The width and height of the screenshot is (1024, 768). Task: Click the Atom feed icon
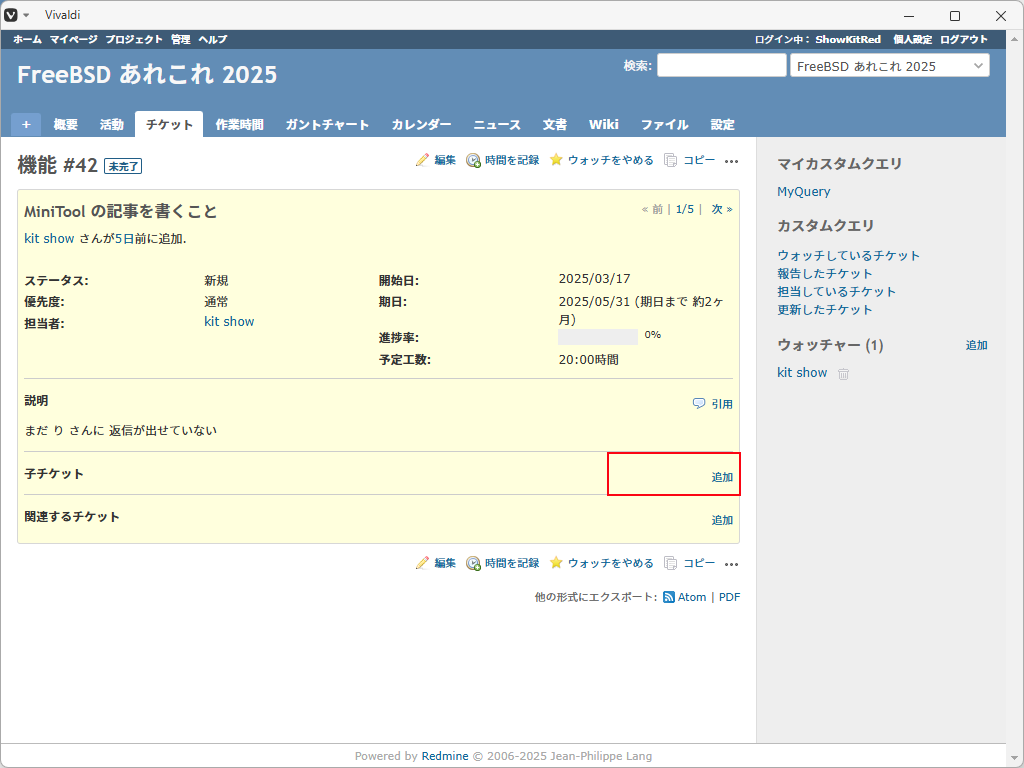[669, 597]
